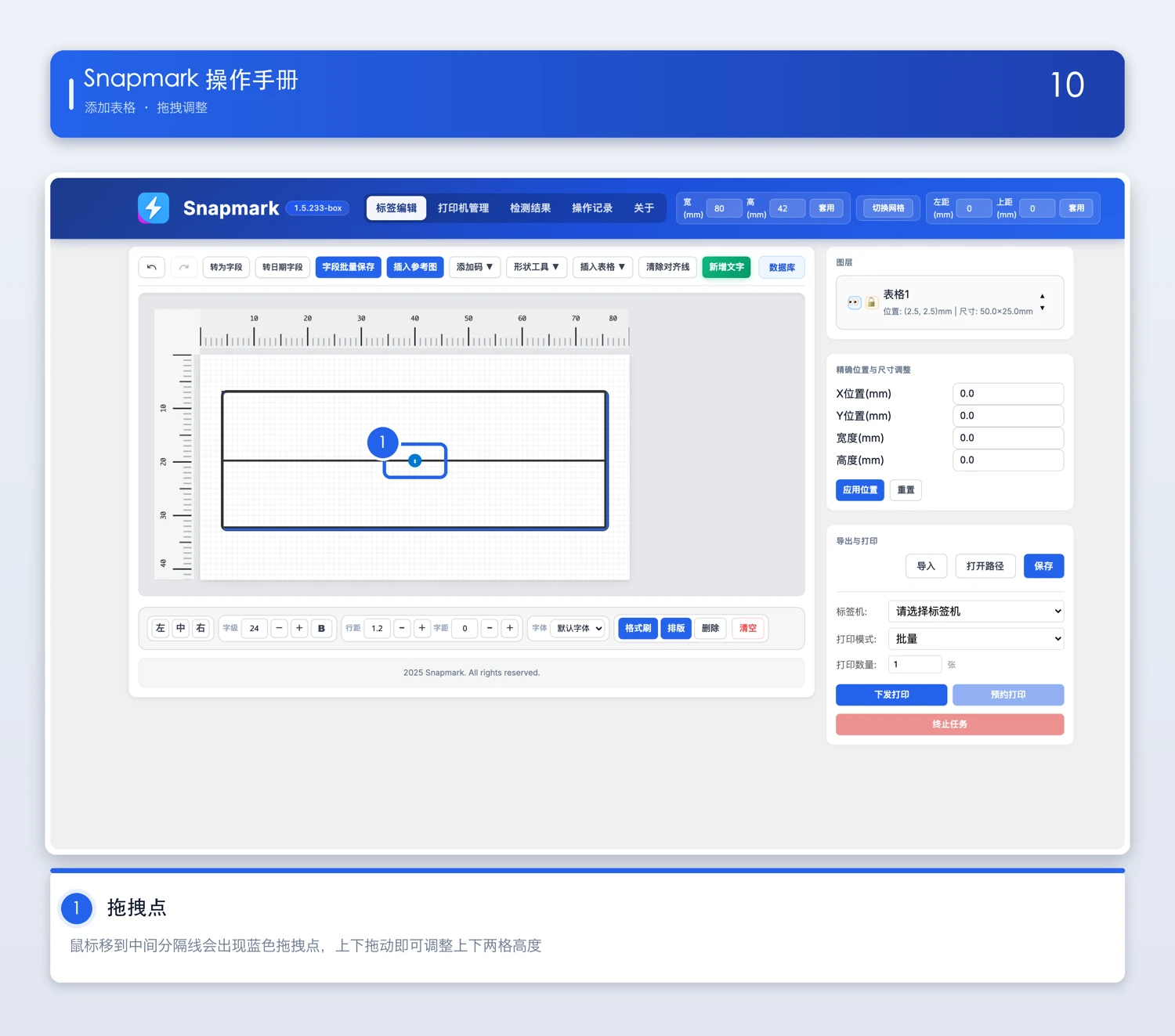This screenshot has width=1175, height=1036.
Task: Click 切换网格 toggle grid button
Action: (x=888, y=208)
